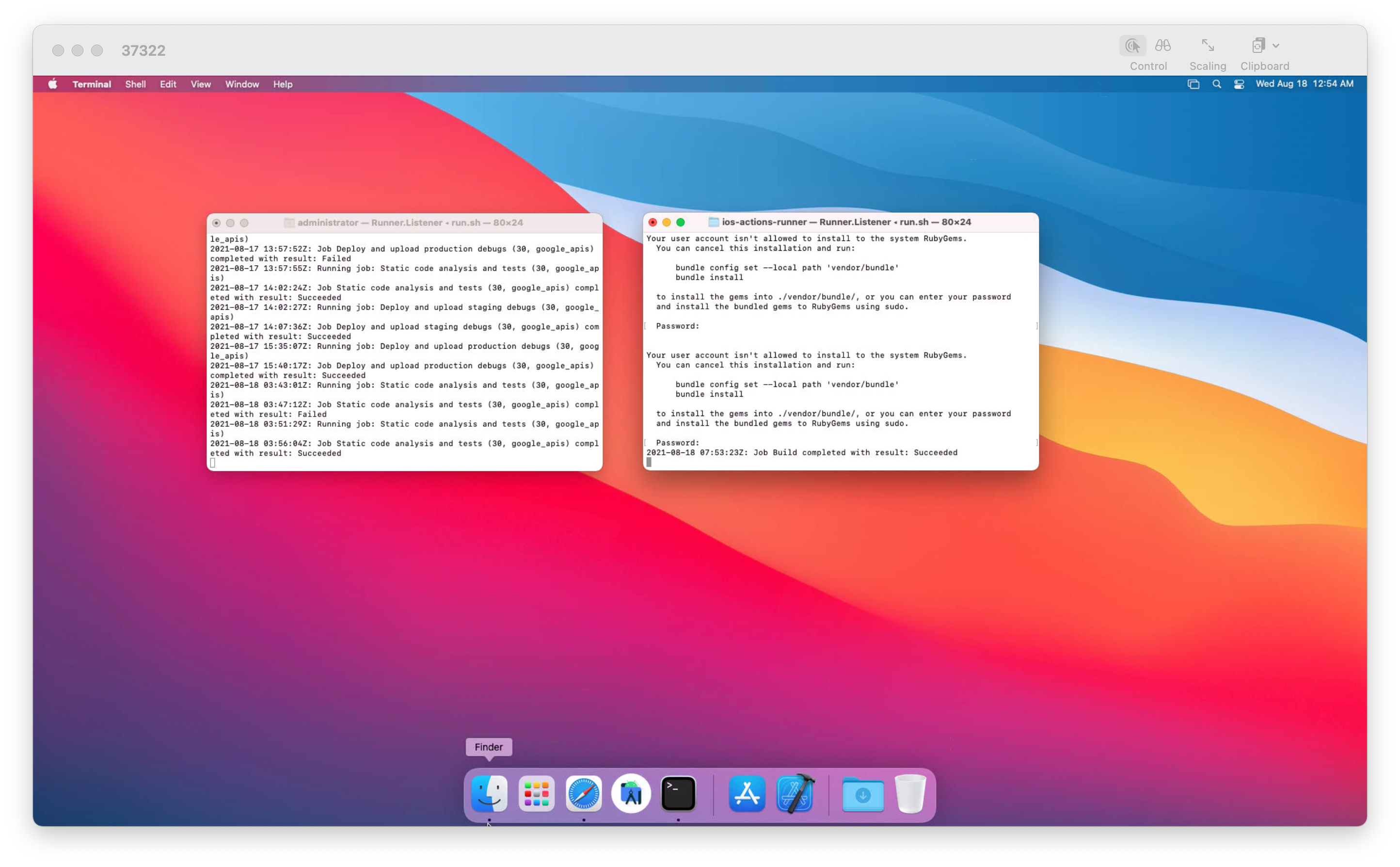The image size is (1400, 867).
Task: Click folder icon in administrator window title
Action: (x=289, y=223)
